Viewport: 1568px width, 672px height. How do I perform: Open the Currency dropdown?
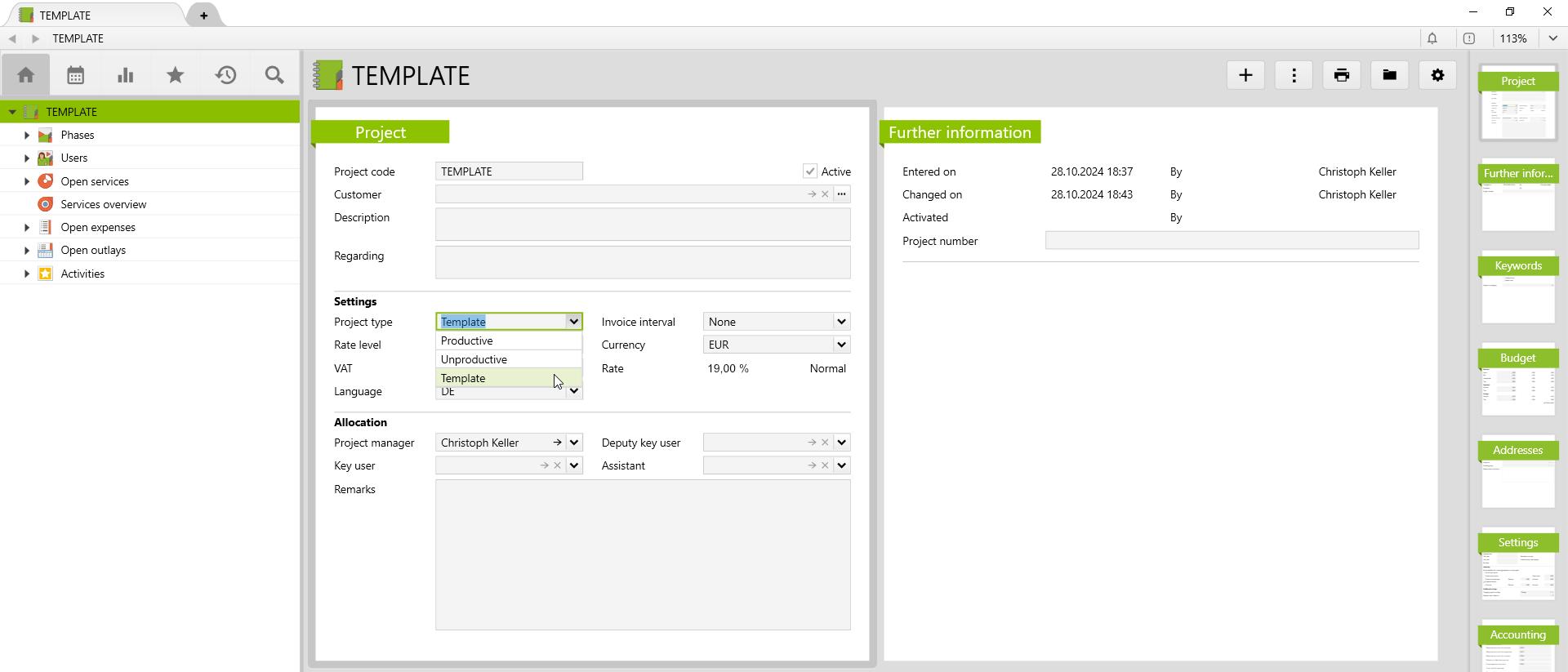(841, 345)
